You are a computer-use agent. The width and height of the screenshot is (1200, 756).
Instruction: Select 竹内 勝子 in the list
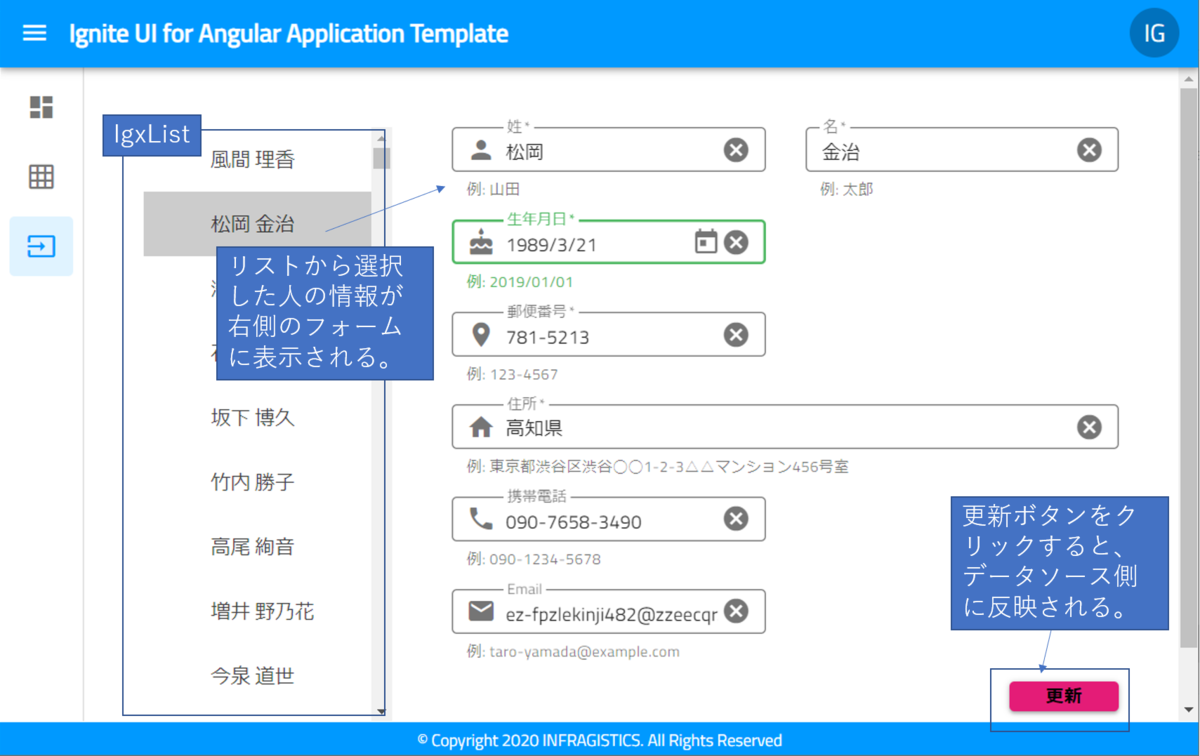(x=257, y=482)
